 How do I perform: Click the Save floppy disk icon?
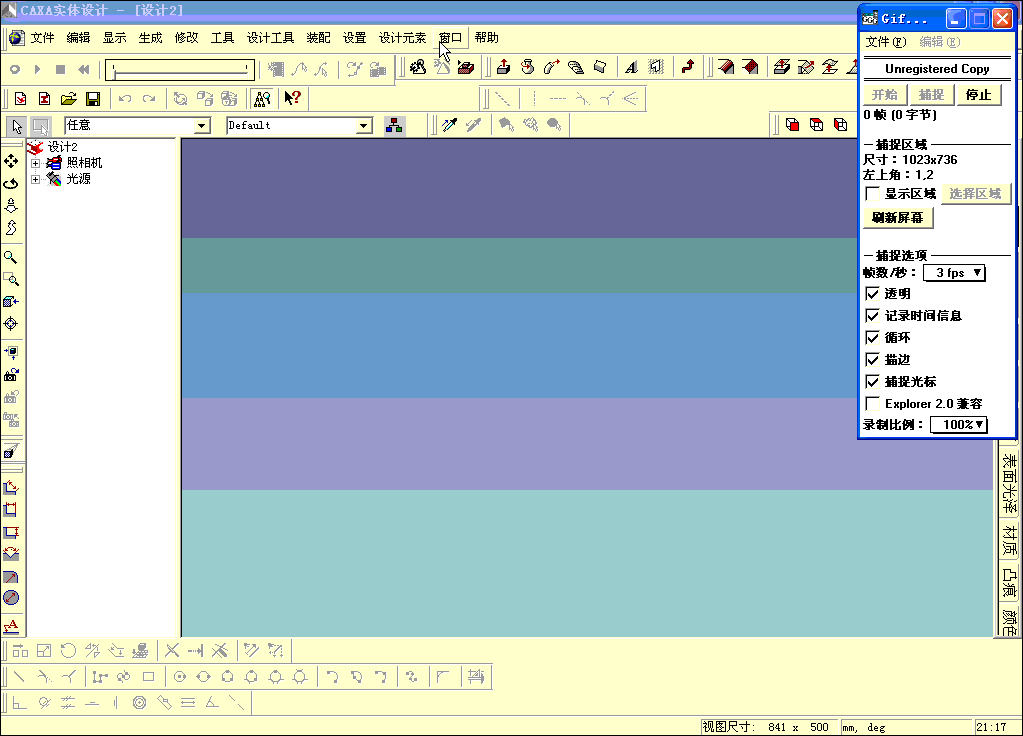pos(93,99)
